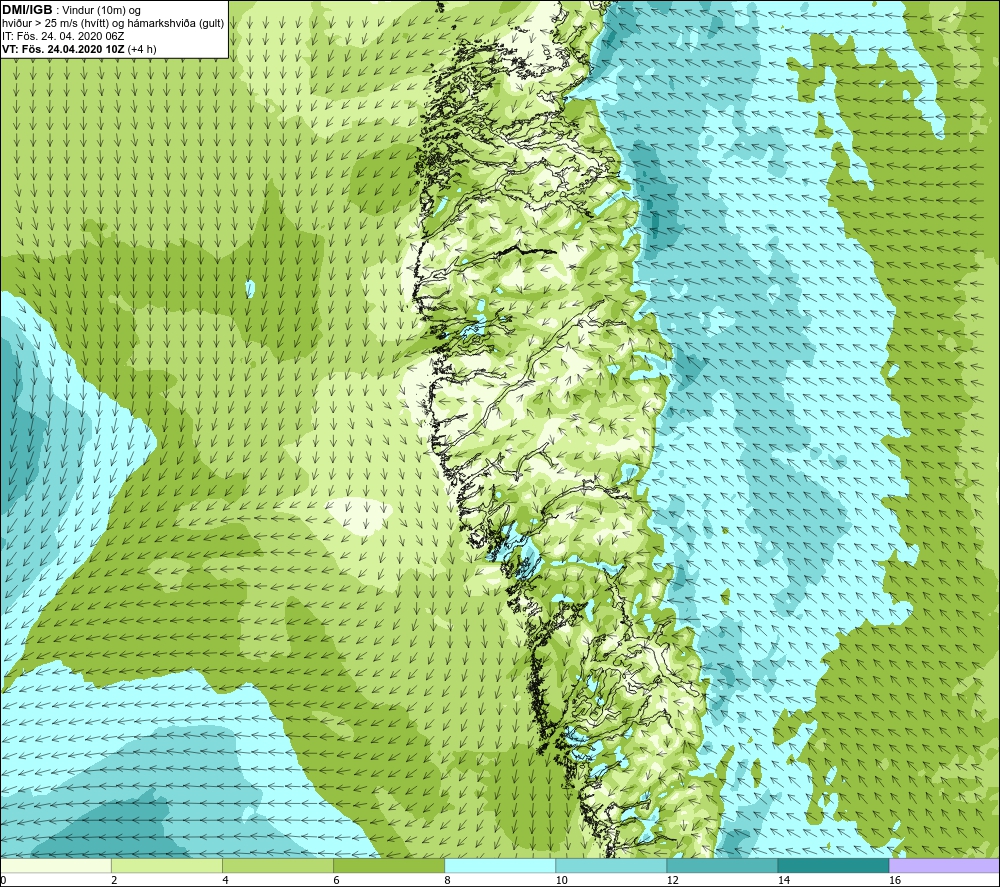Click the bold 'DMI/IGB' title text
Screen dimensions: 1000x887
click(27, 10)
